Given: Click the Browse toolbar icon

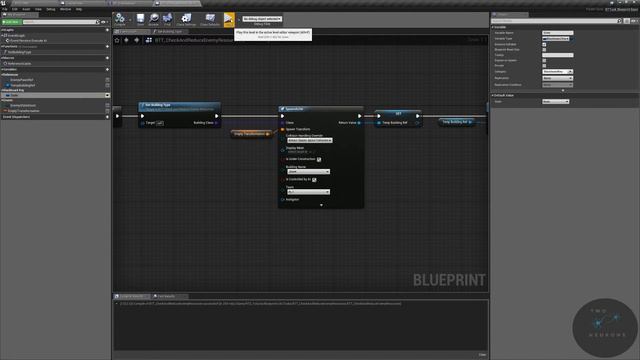Looking at the screenshot, I should 153,19.
